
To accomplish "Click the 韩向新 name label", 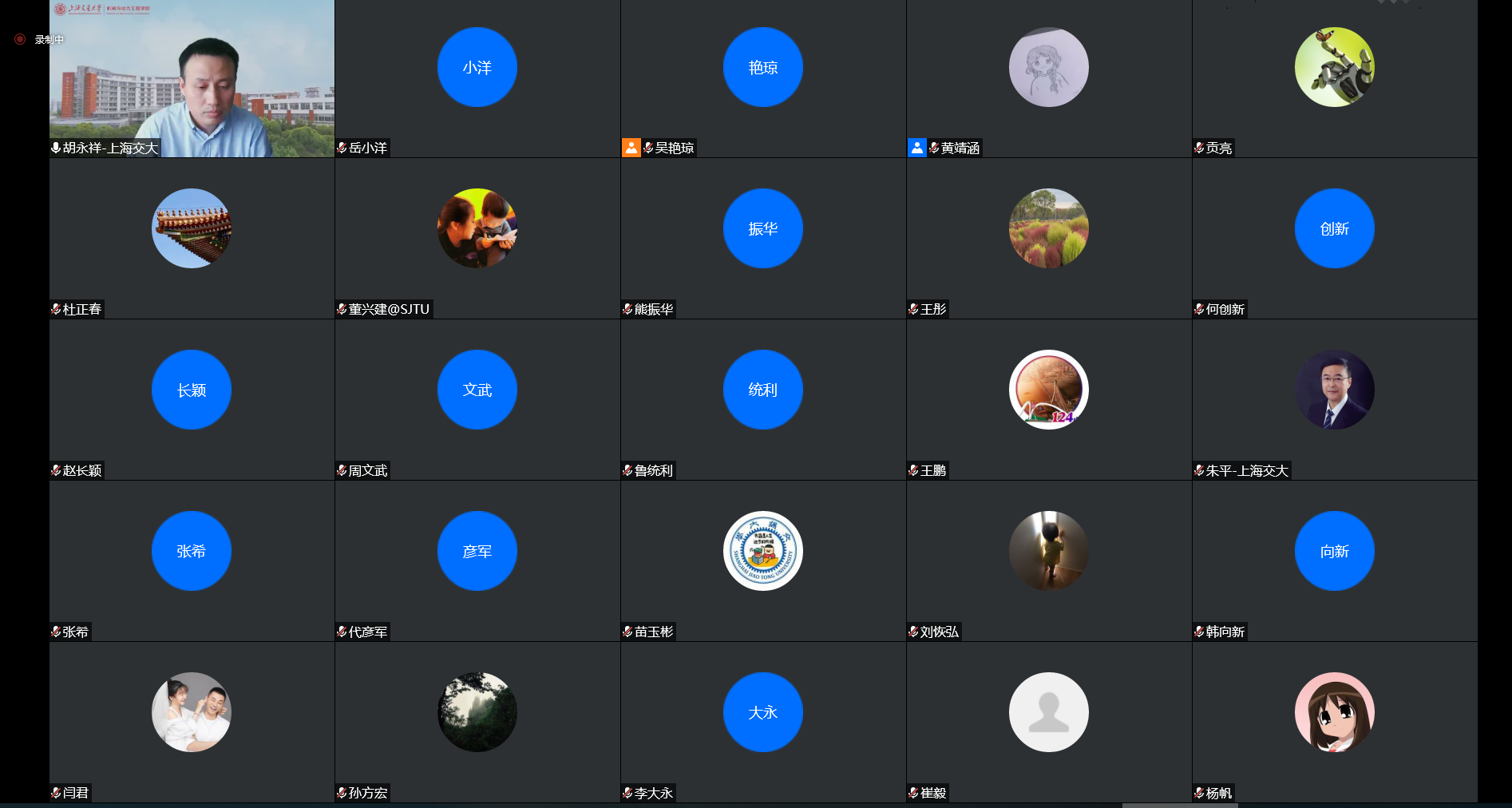I will 1225,632.
